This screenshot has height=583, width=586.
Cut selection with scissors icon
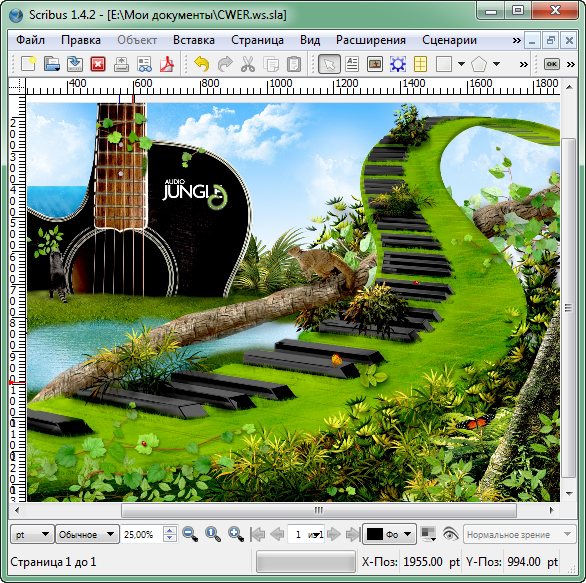(x=247, y=64)
